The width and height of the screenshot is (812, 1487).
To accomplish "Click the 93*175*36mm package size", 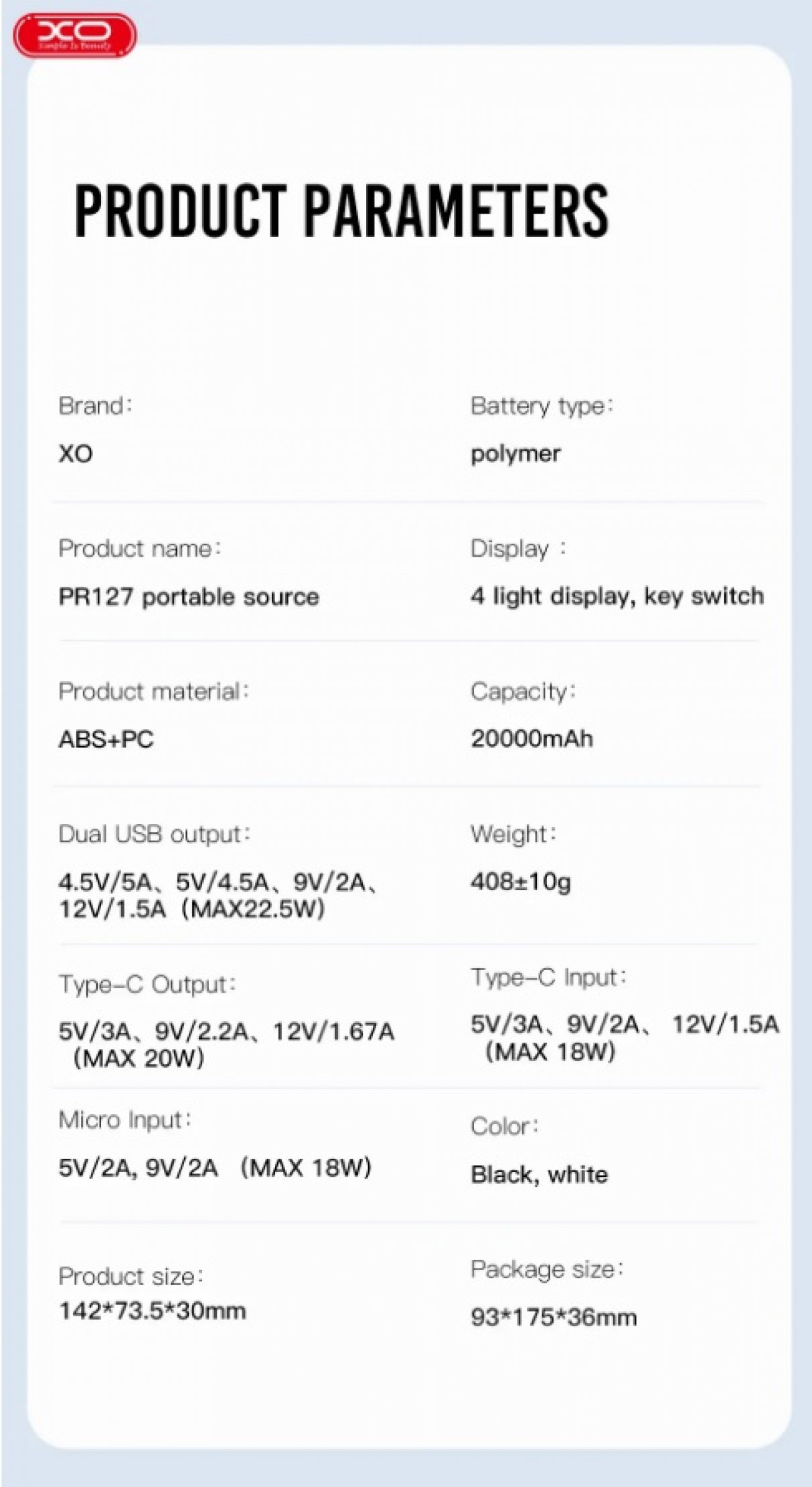I will [x=553, y=1318].
